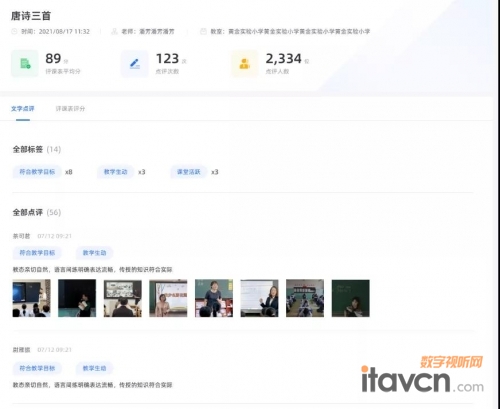Click the classroom icon before school name
The height and width of the screenshot is (409, 500).
tap(203, 31)
